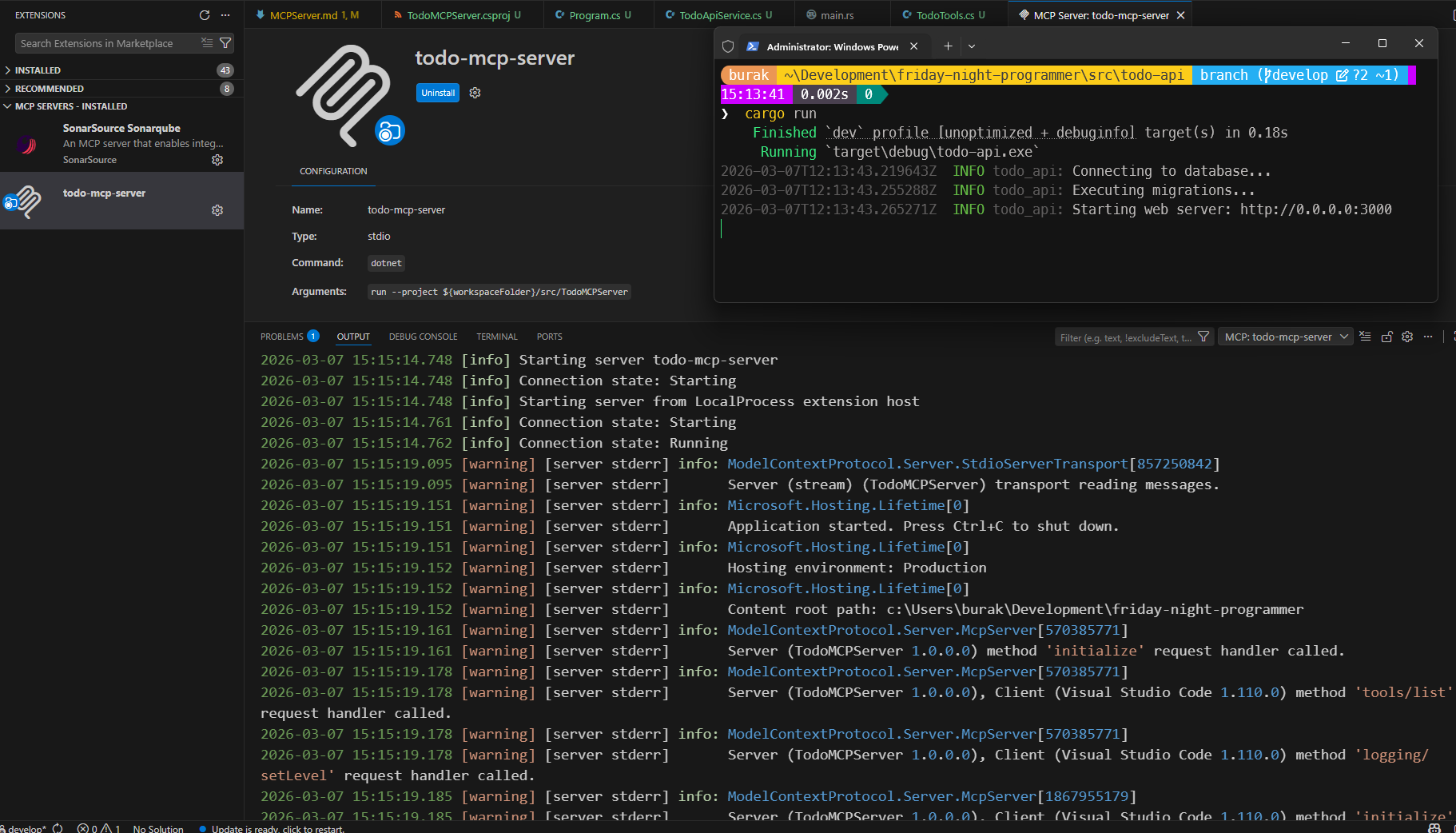Screen dimensions: 1456x833
Task: Expand the INSTALLED extensions section
Action: click(x=38, y=70)
